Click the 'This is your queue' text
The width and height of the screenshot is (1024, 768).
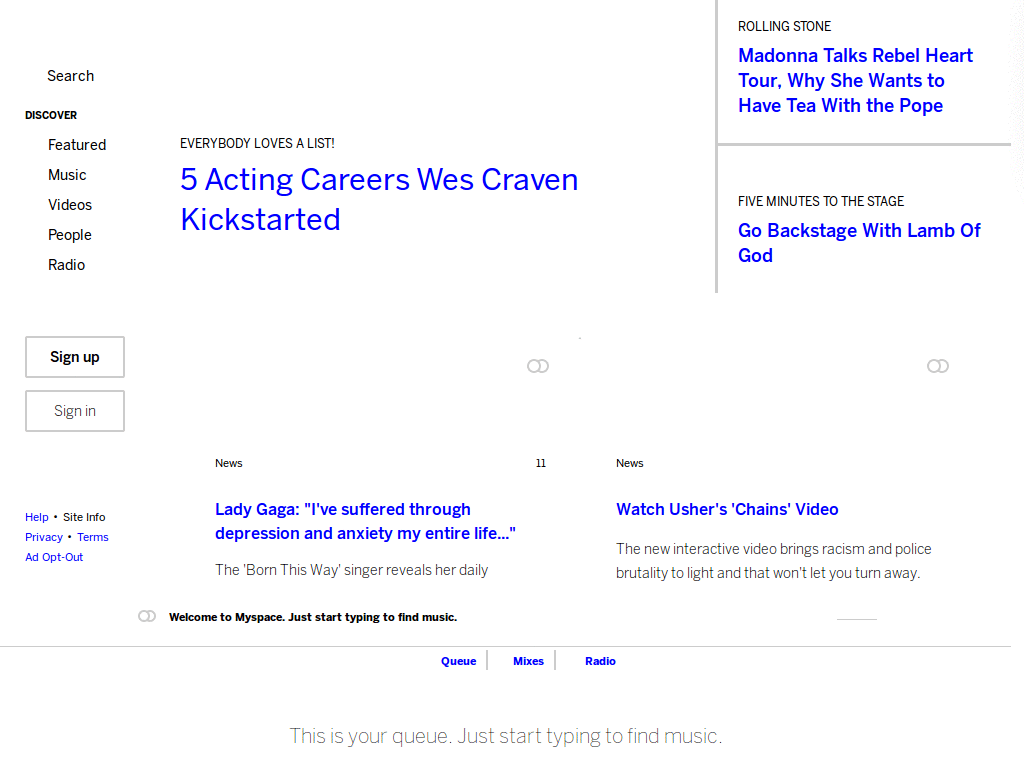tap(506, 736)
